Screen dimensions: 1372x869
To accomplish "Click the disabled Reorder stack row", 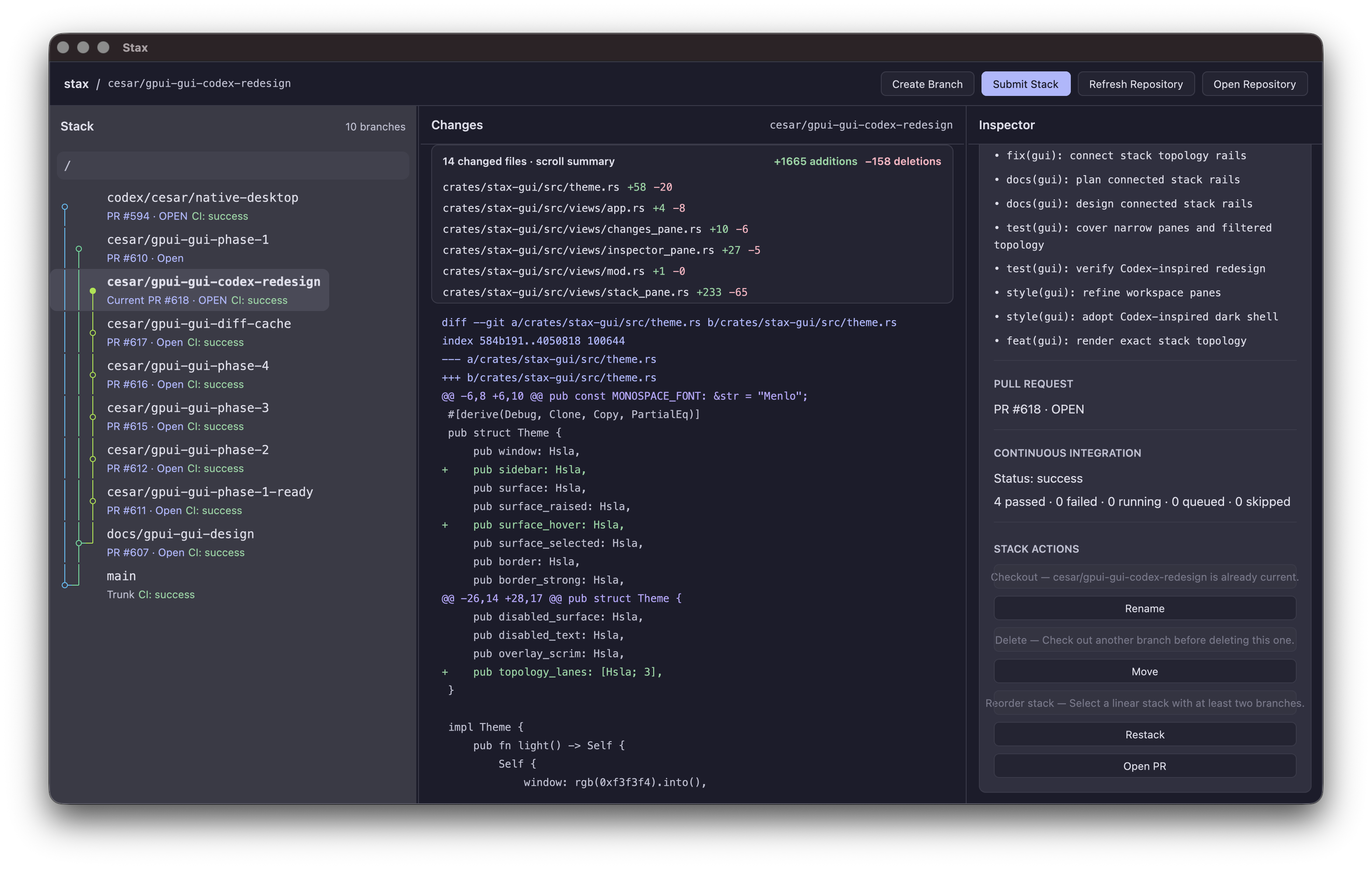I will point(1144,703).
